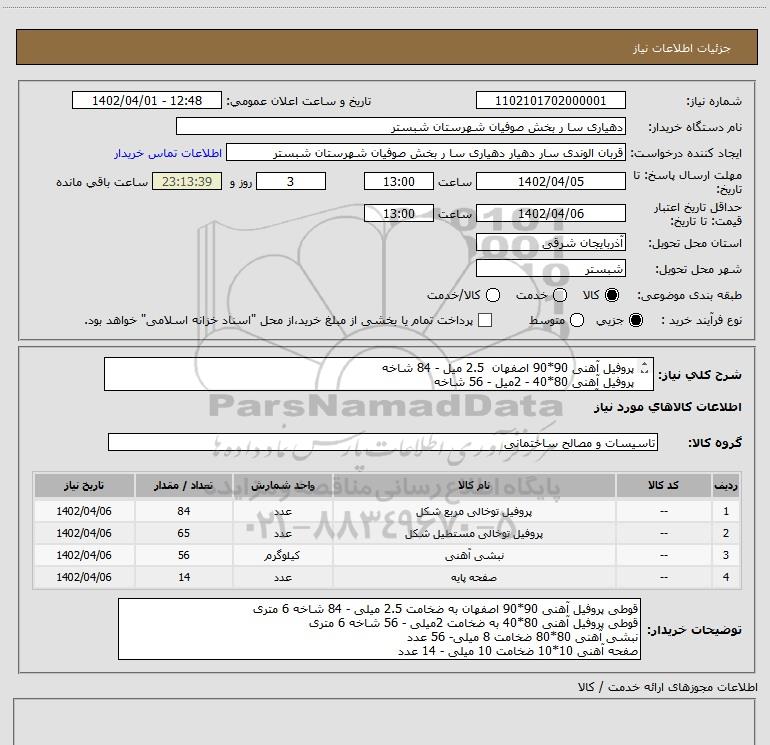
Task: Click the نام کالا column header
Action: [x=474, y=485]
